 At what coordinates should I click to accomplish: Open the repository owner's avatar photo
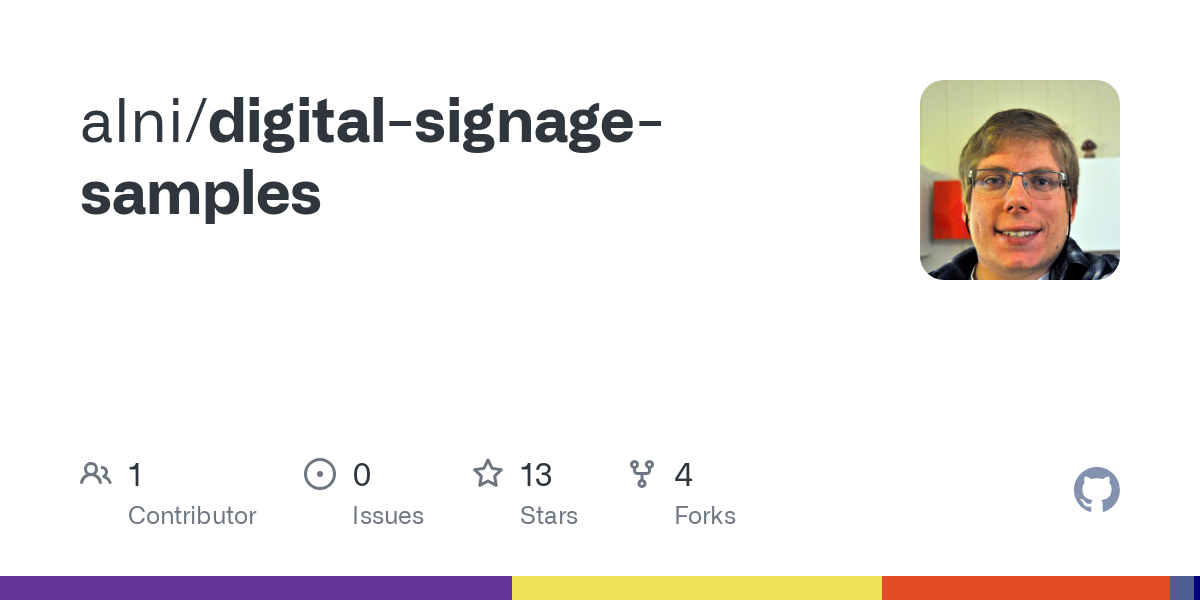[x=1020, y=180]
